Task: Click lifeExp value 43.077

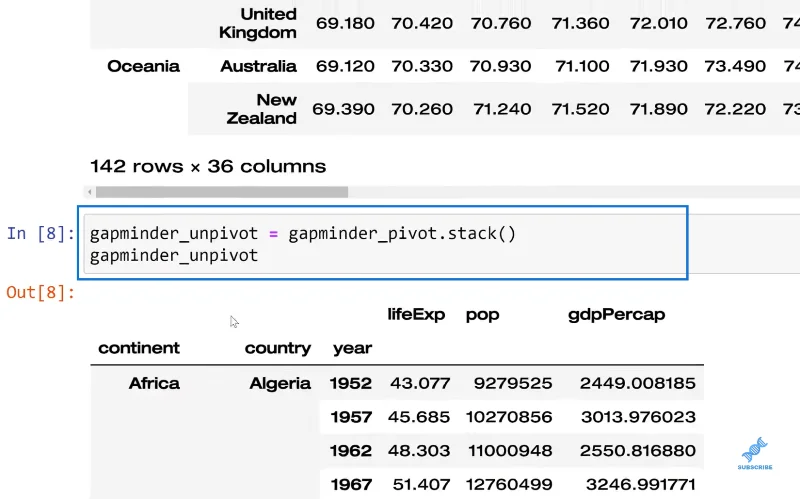Action: (420, 383)
